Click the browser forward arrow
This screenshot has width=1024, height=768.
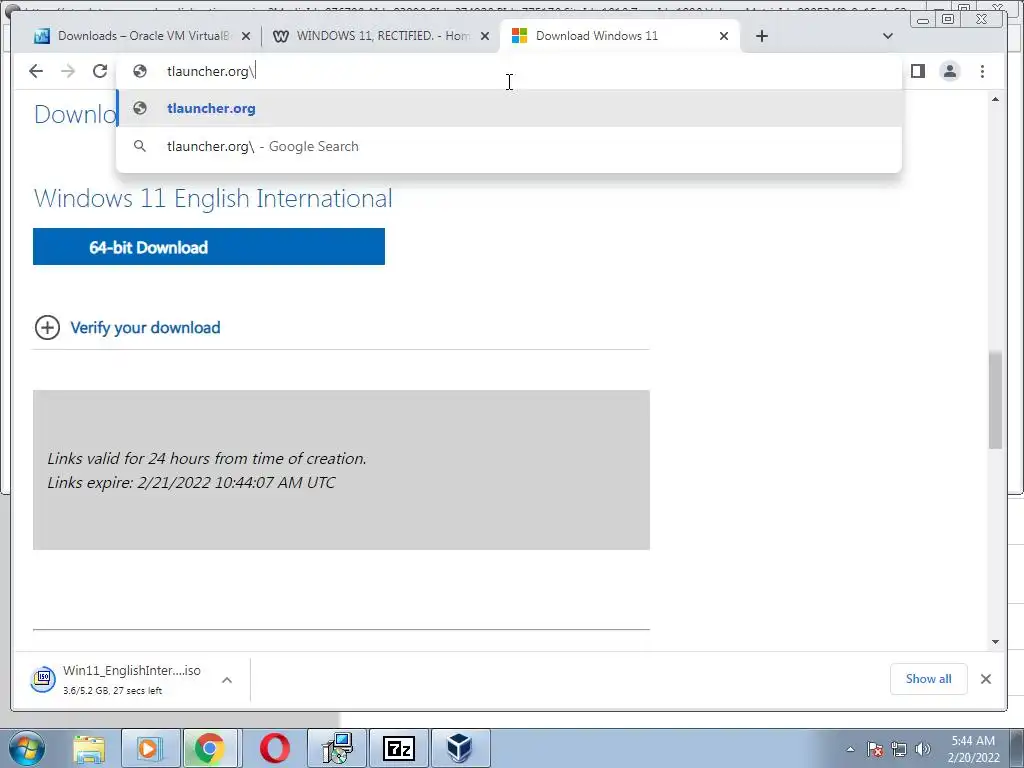click(x=68, y=71)
